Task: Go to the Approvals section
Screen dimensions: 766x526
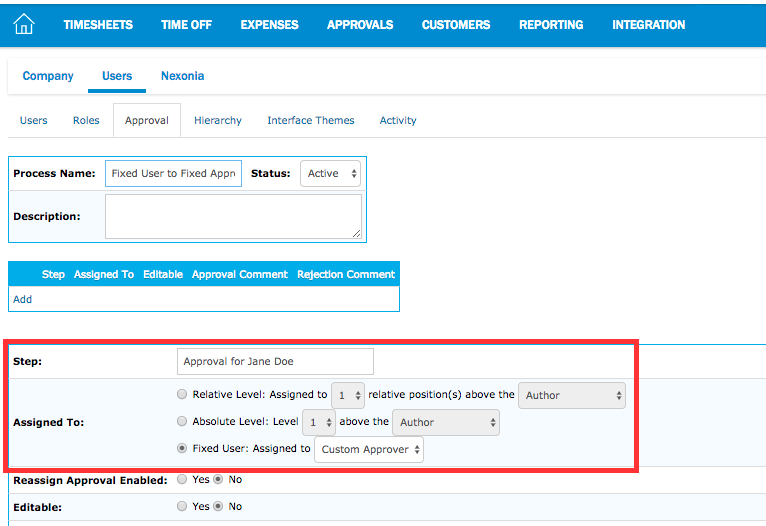Action: click(x=360, y=25)
